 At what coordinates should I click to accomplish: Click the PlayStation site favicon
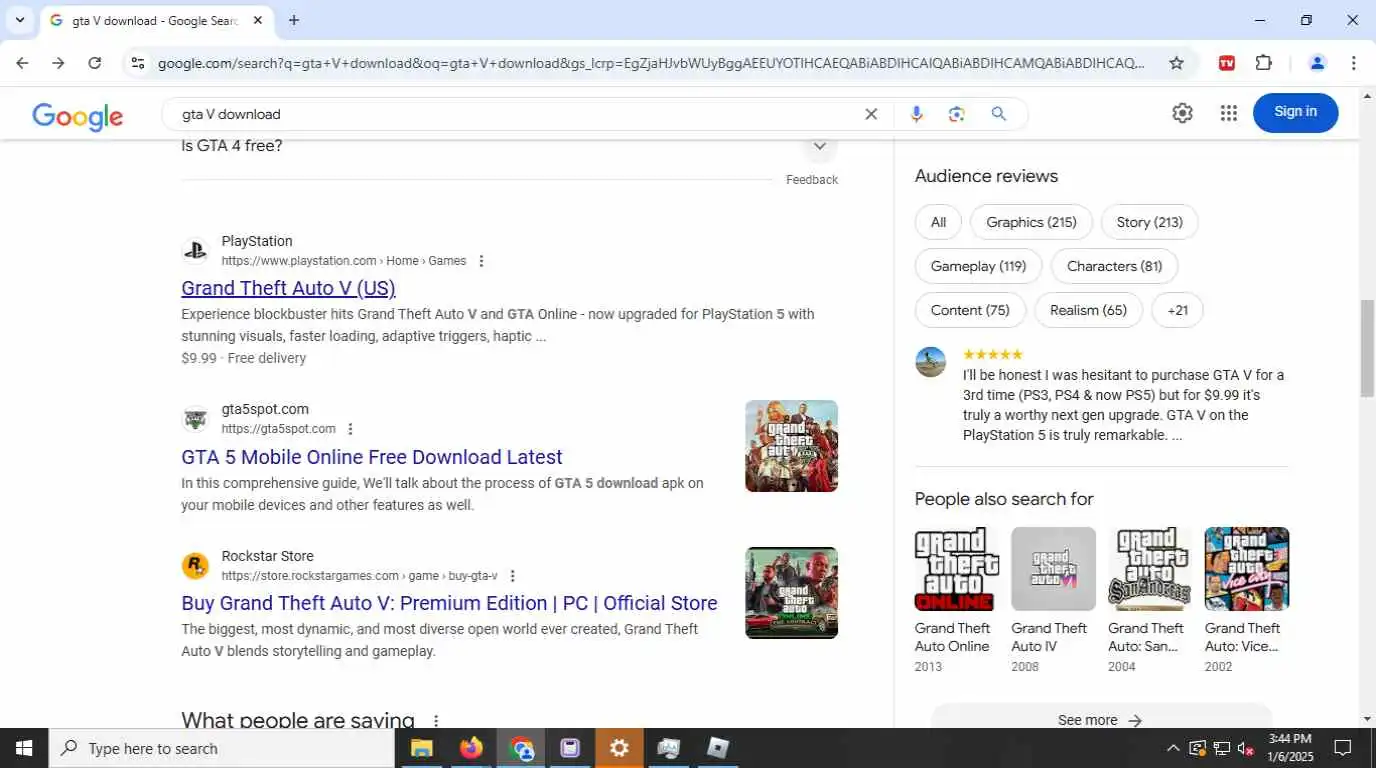pos(195,251)
